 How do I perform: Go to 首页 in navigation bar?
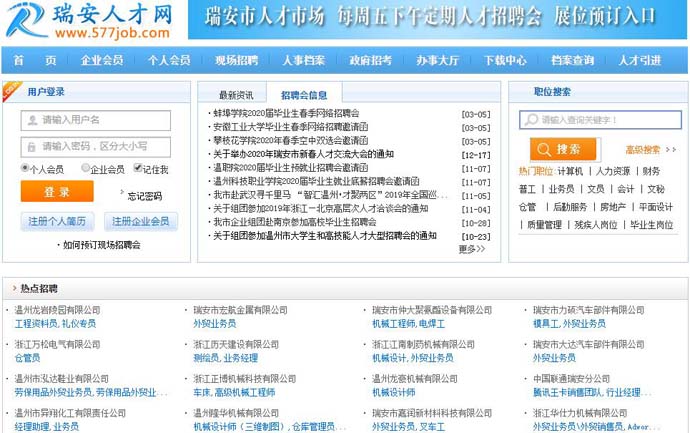click(35, 60)
